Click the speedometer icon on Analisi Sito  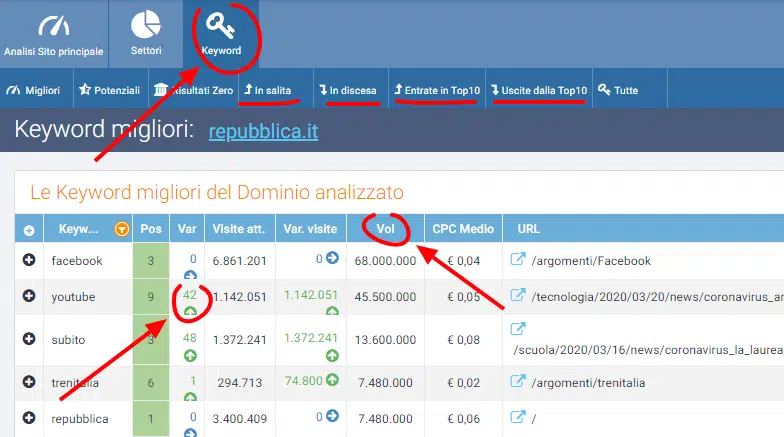pyautogui.click(x=54, y=26)
